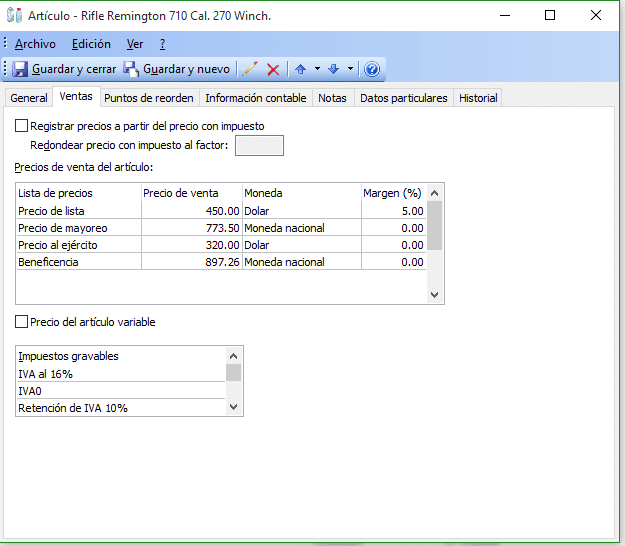
Task: Switch to the General tab
Action: click(29, 98)
